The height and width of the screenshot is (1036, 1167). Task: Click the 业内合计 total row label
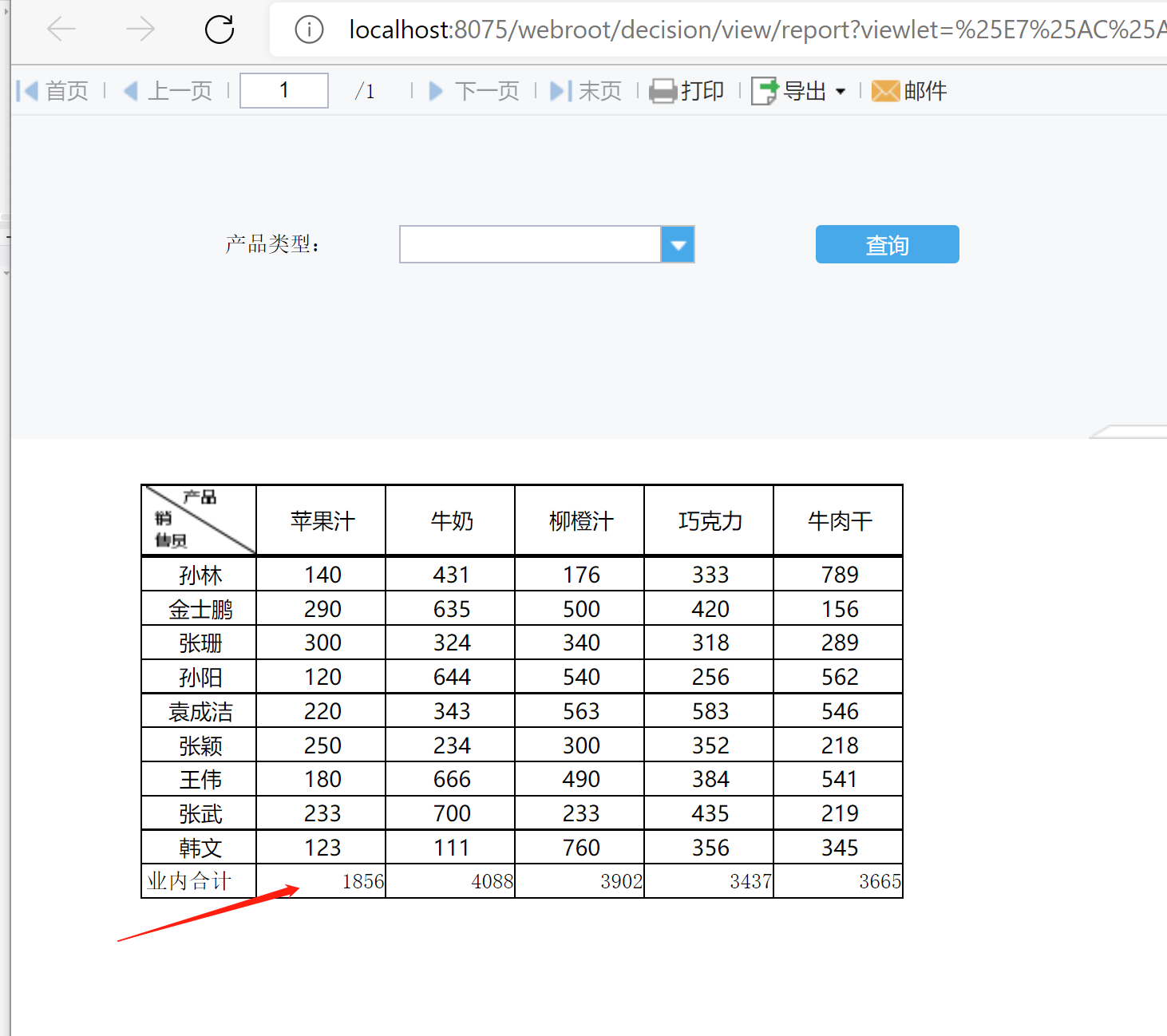(x=200, y=881)
